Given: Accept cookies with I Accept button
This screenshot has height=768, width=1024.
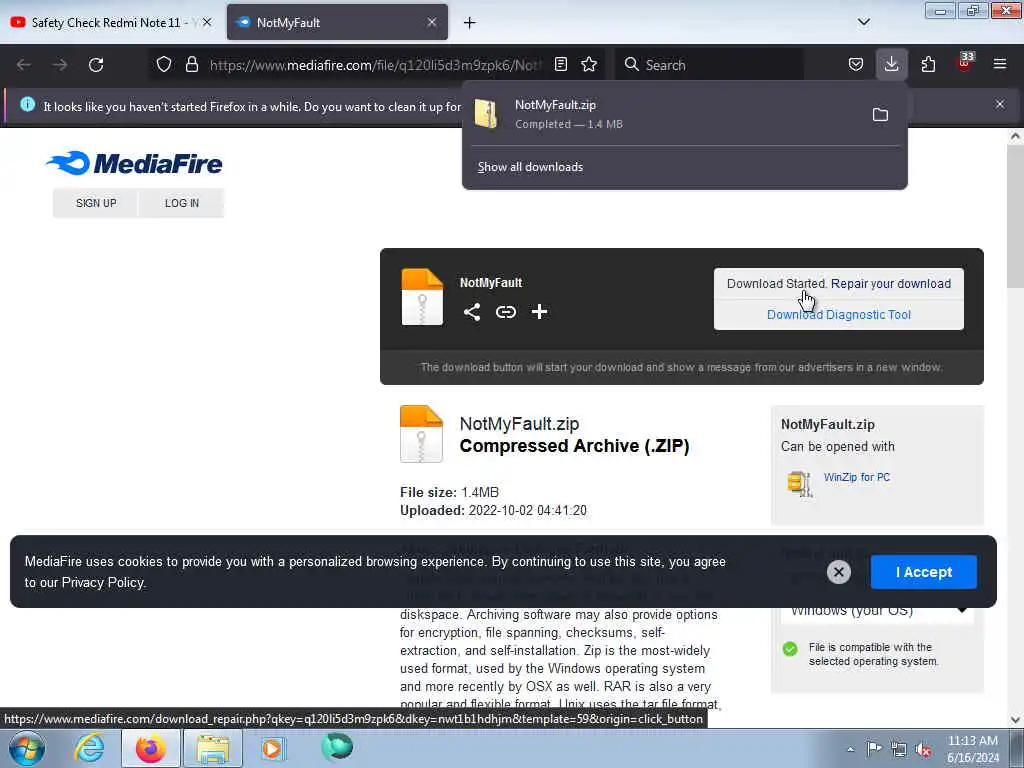Looking at the screenshot, I should 923,572.
